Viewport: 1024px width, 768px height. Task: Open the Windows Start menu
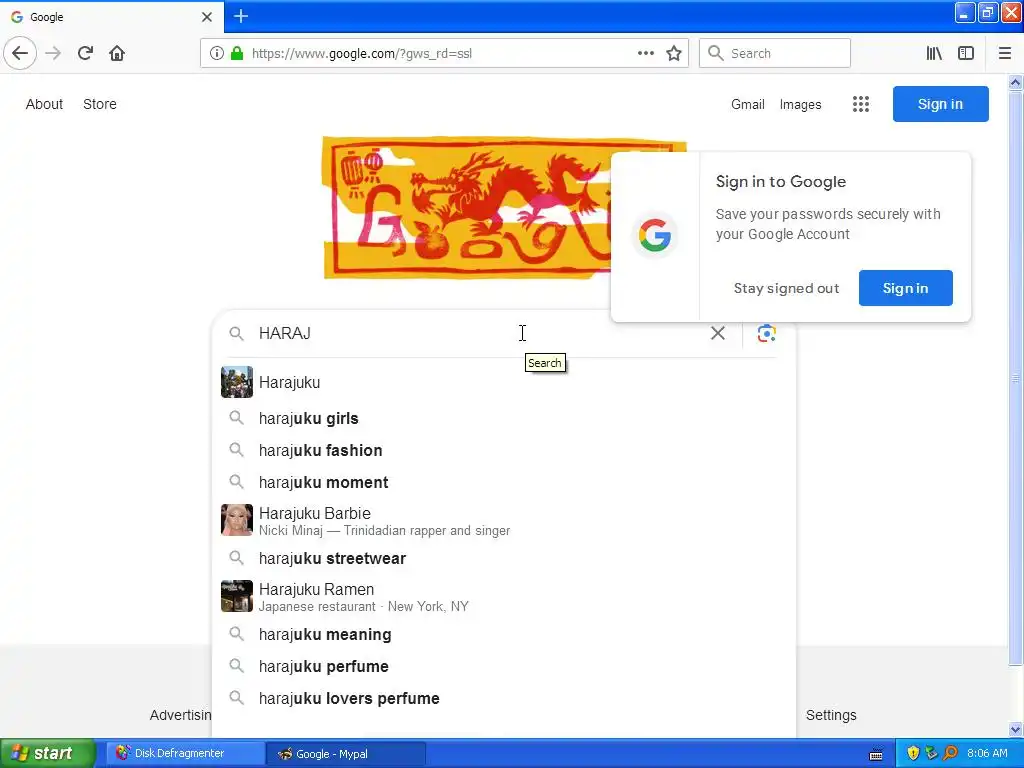(48, 753)
